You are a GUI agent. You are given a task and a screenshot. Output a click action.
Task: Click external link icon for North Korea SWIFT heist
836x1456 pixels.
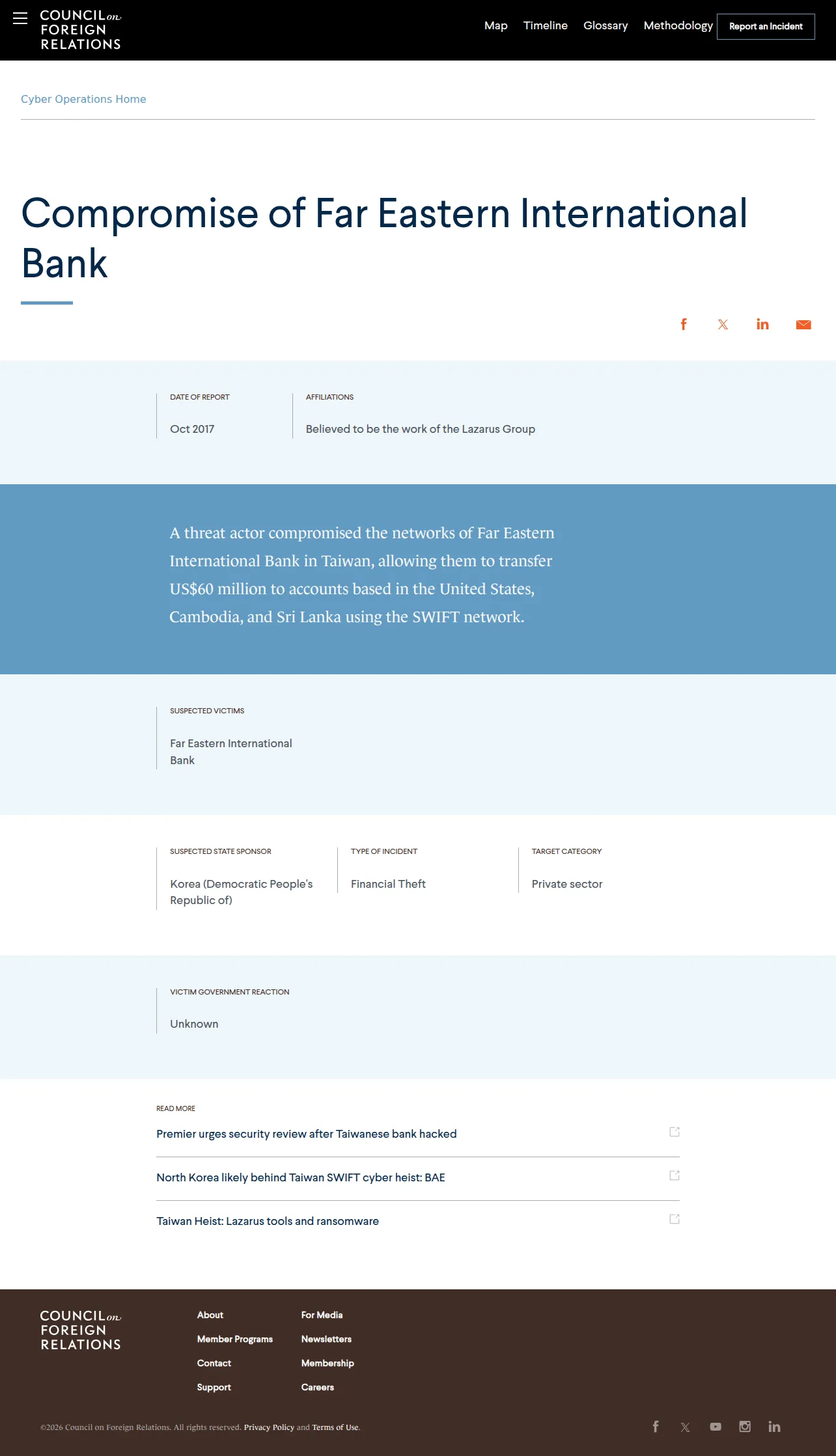coord(675,1175)
